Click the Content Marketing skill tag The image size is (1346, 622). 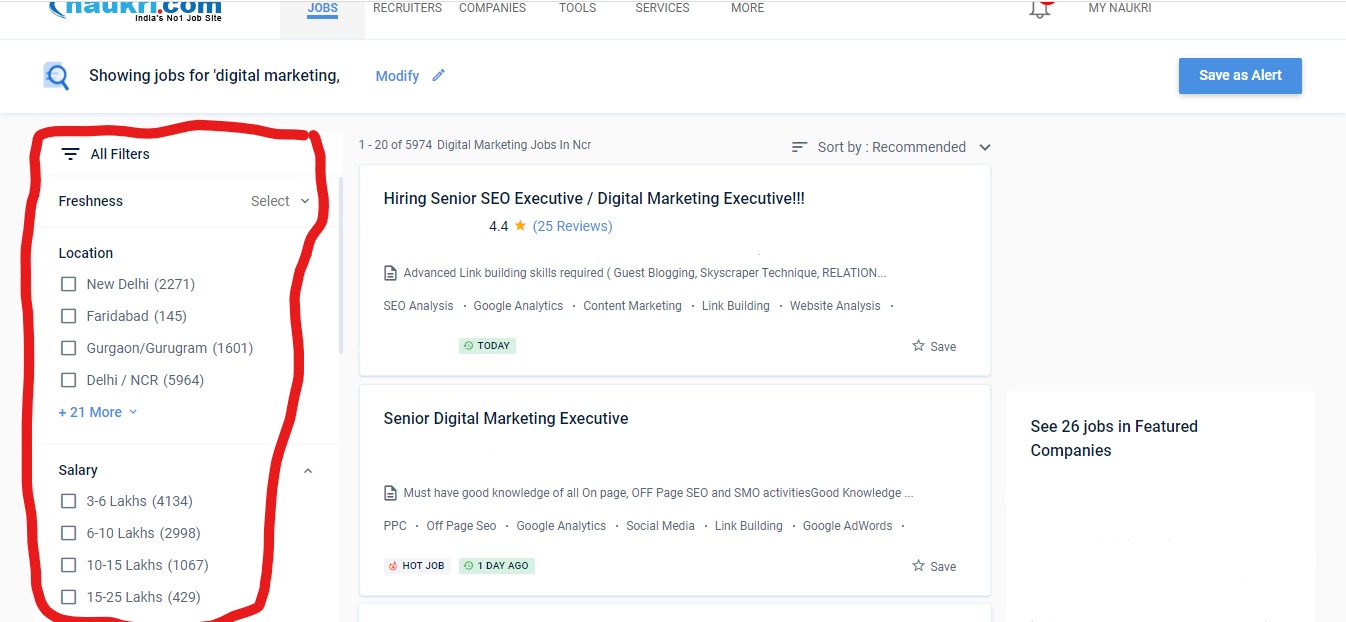coord(632,306)
